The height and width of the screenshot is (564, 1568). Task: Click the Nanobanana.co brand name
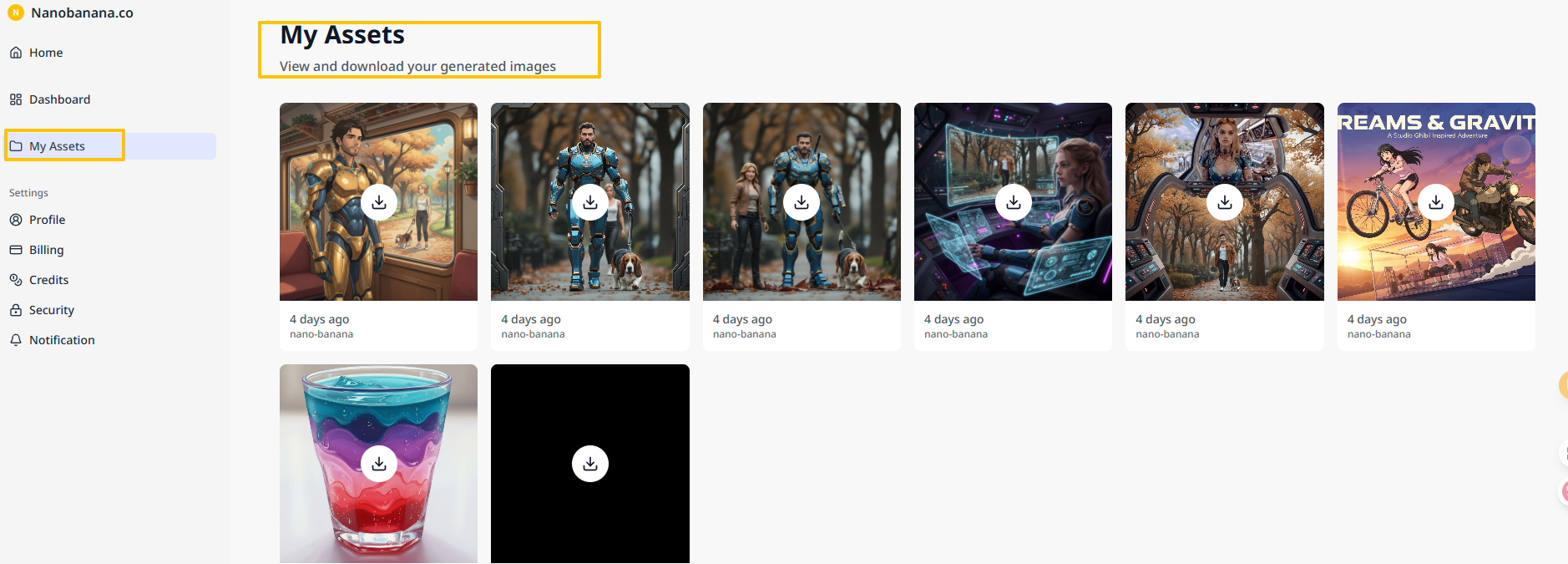pyautogui.click(x=82, y=13)
